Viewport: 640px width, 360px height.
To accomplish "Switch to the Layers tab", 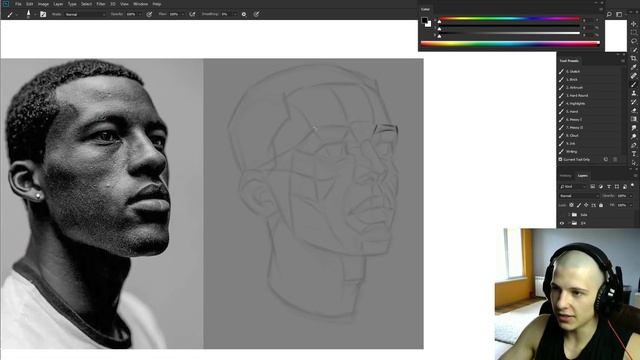I will [x=582, y=176].
